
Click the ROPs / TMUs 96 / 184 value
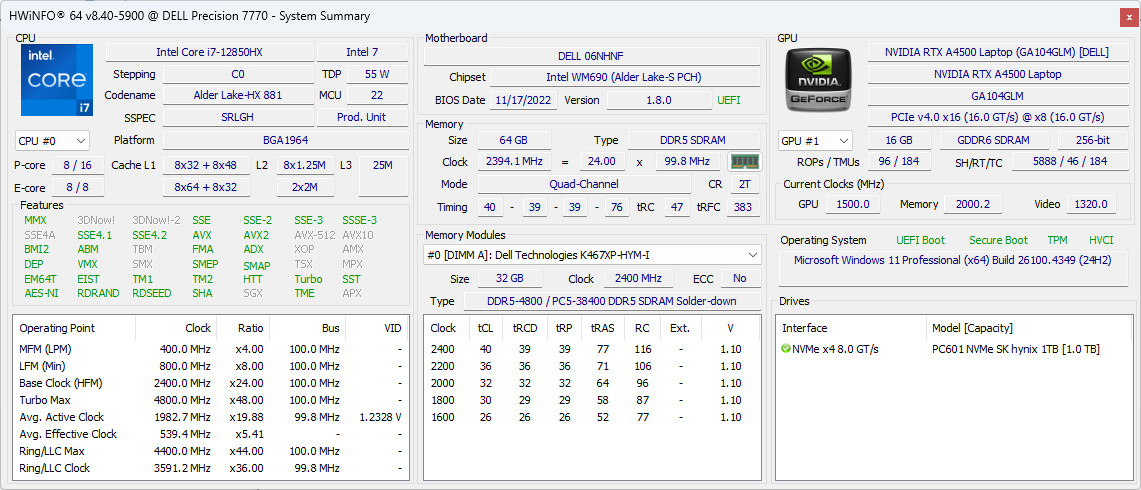899,162
